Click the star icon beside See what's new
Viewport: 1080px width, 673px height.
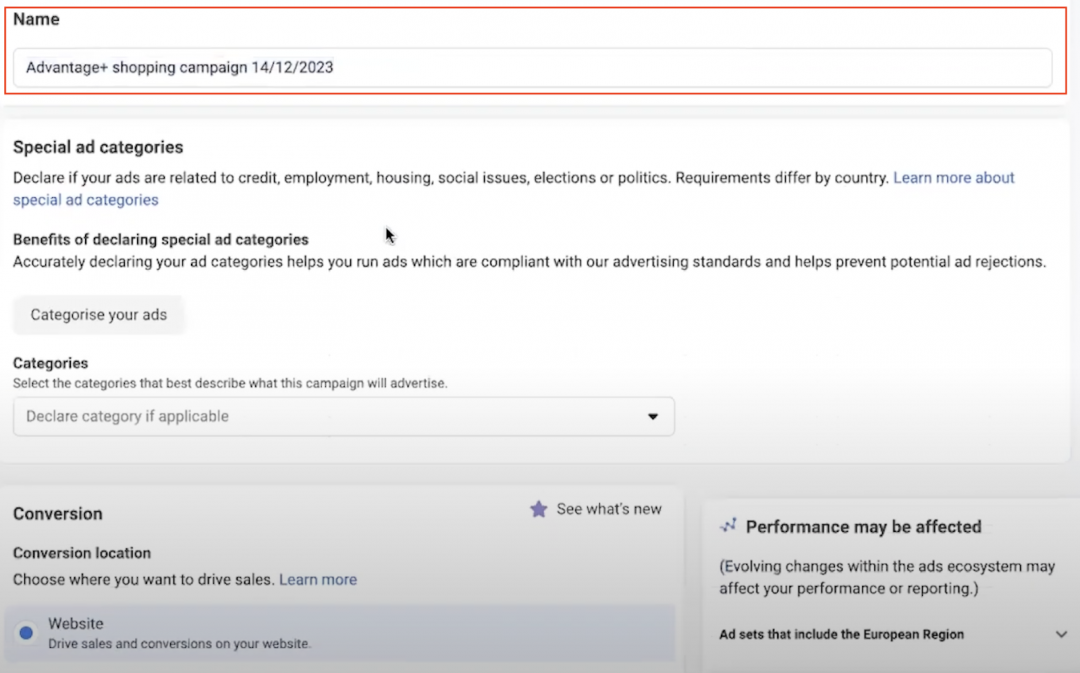(539, 509)
